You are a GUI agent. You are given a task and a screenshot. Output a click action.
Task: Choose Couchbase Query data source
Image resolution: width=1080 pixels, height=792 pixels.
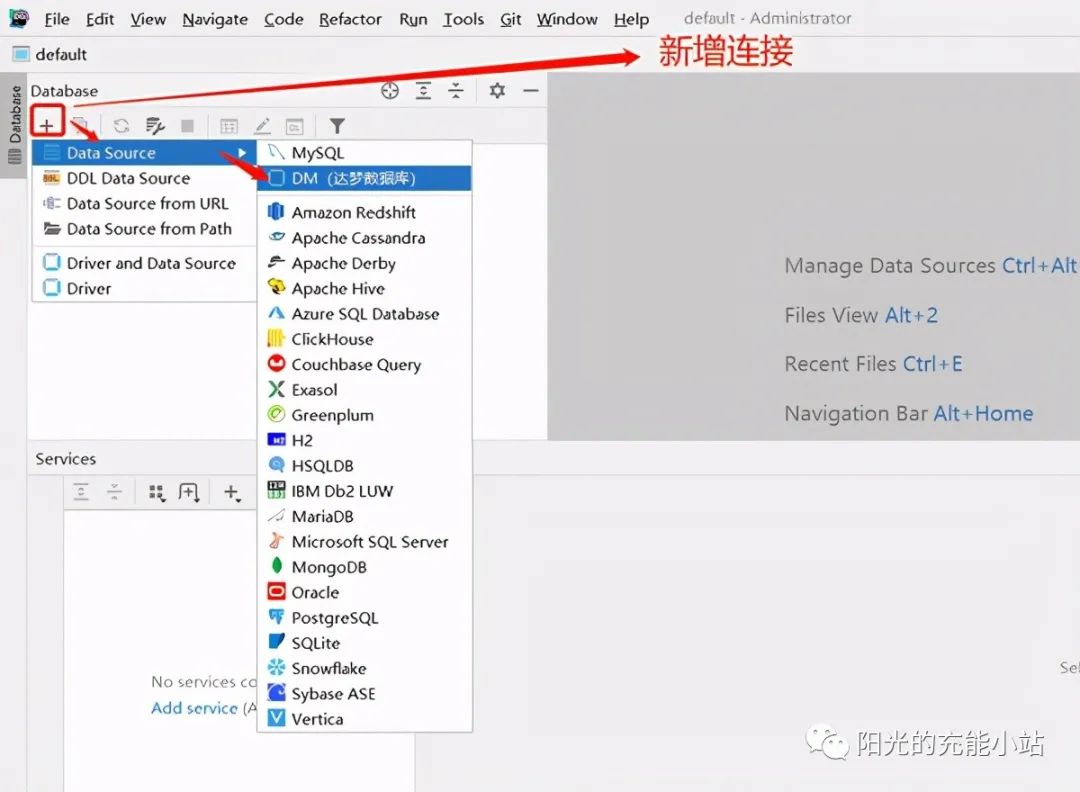pos(364,364)
